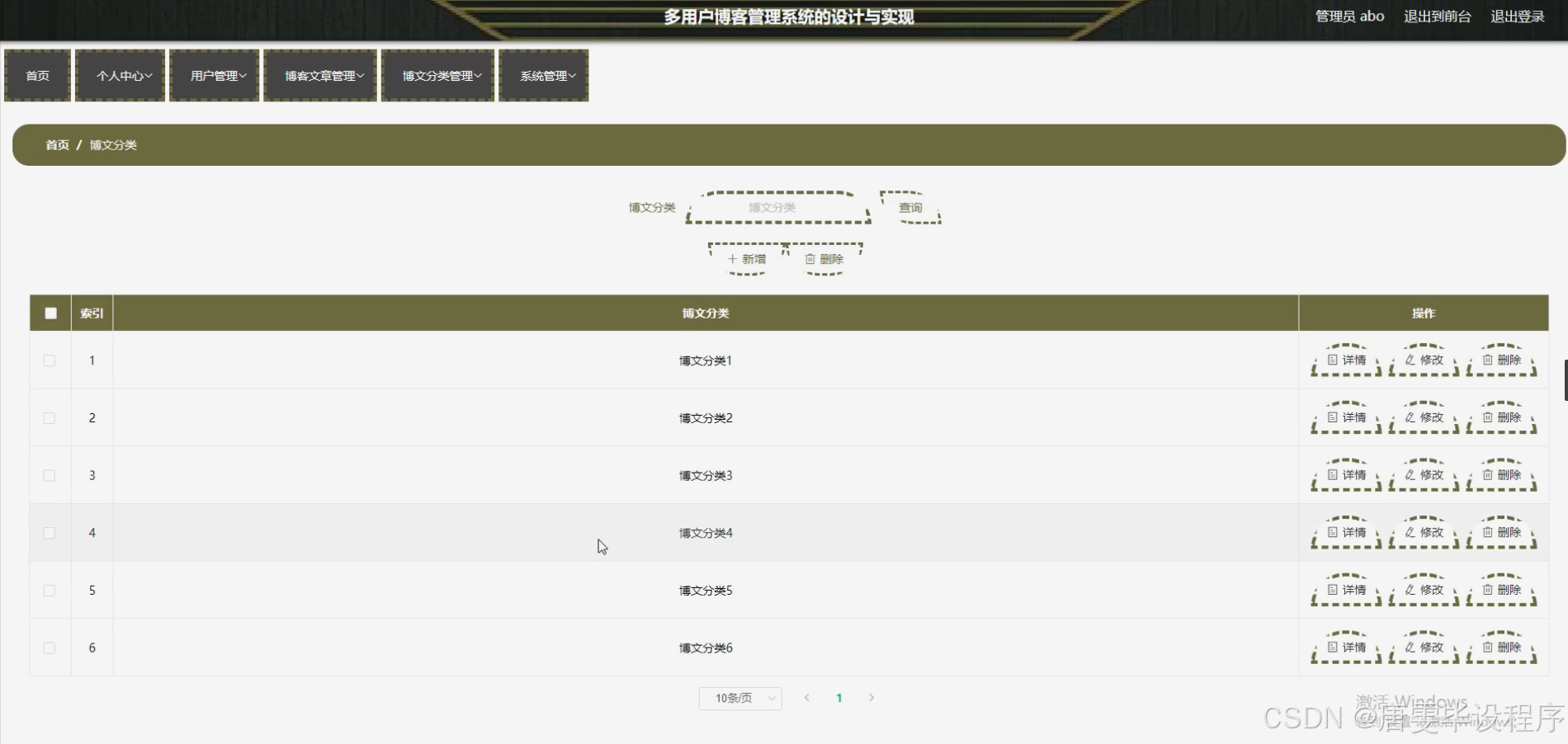Screen dimensions: 1568x744
Task: Expand the 个人中心 menu
Action: (120, 76)
